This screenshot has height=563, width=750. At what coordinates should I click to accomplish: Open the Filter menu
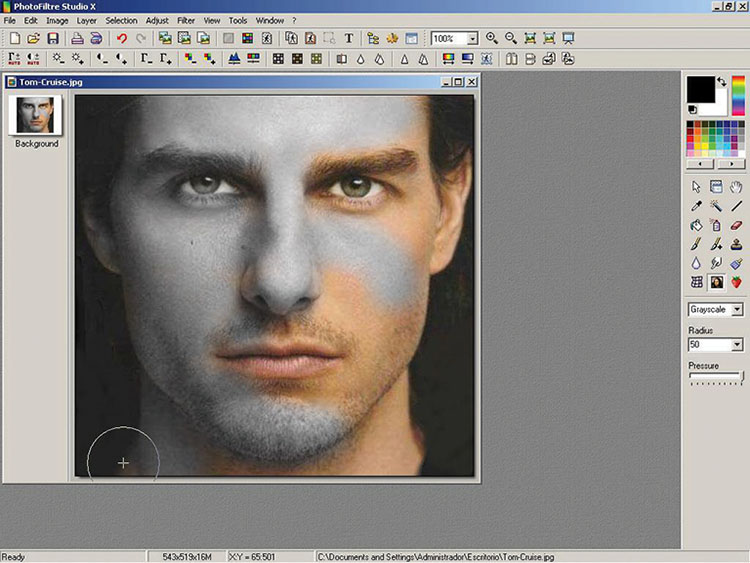[186, 20]
